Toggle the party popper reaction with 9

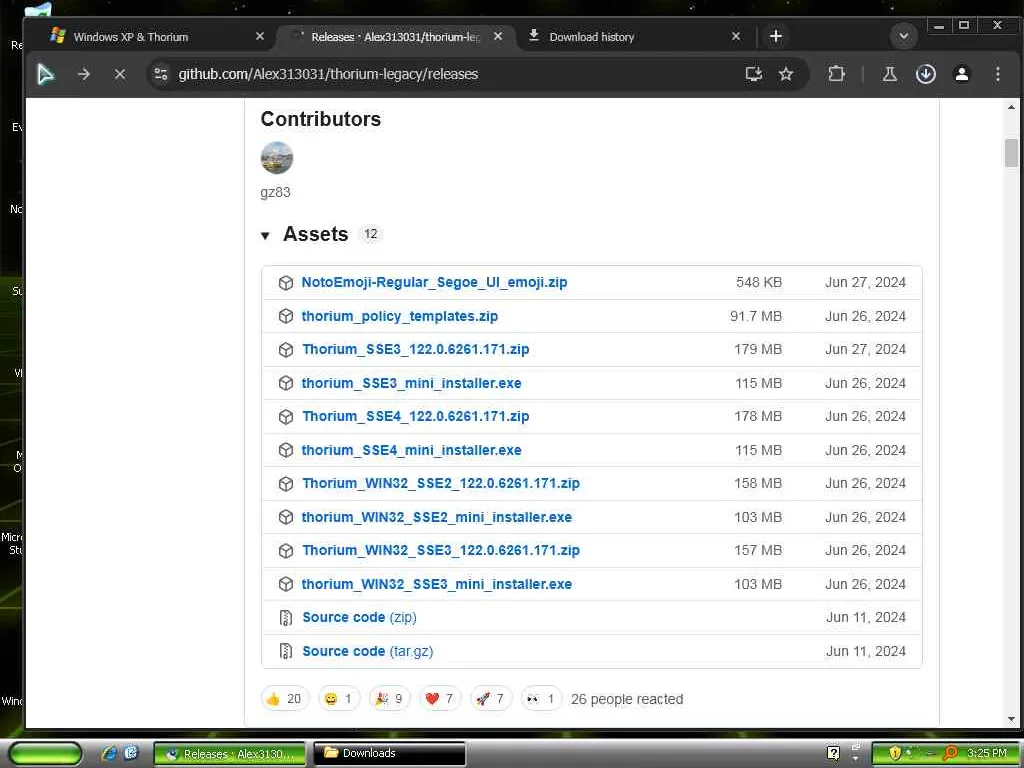click(389, 699)
